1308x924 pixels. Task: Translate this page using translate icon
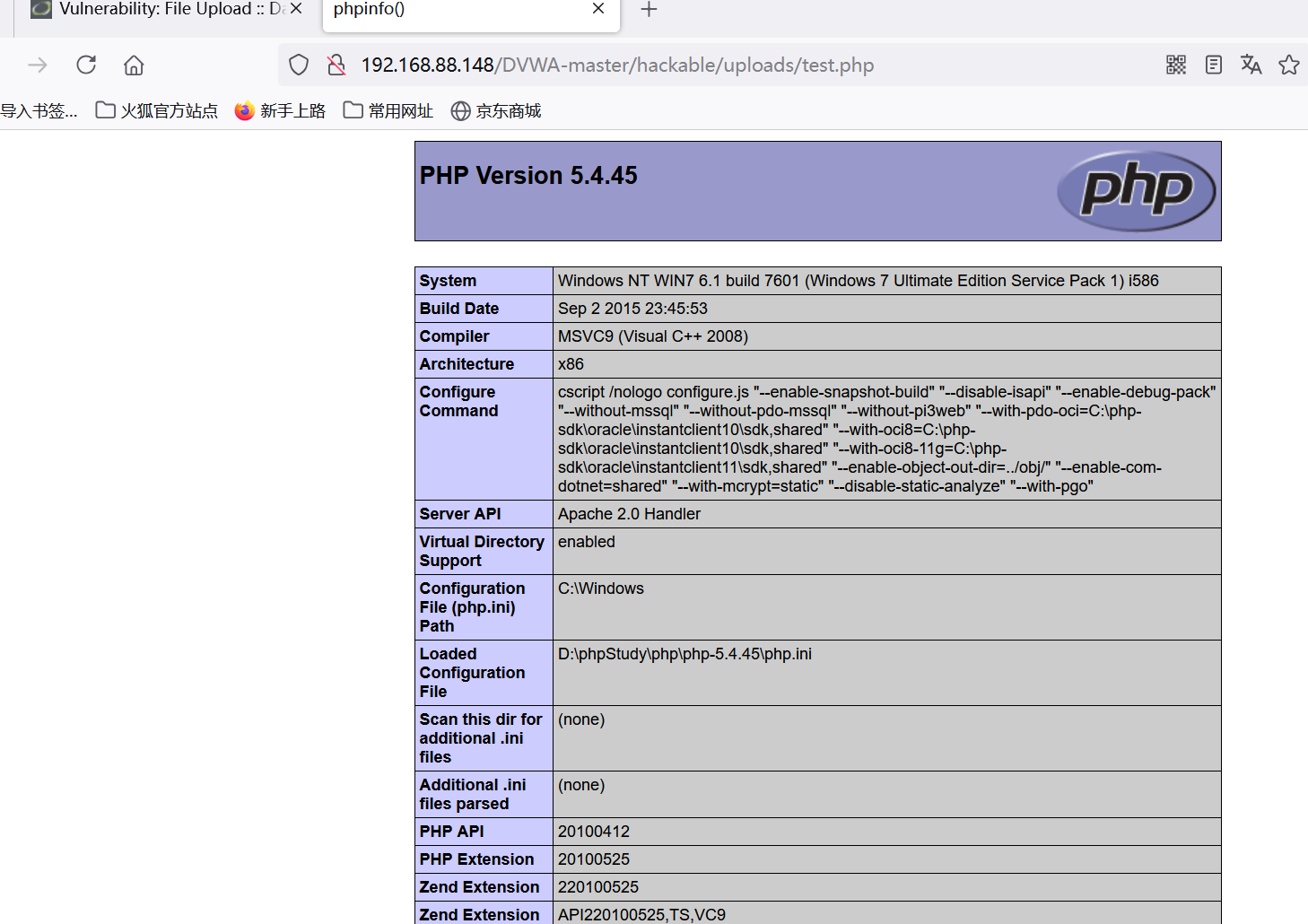tap(1251, 65)
